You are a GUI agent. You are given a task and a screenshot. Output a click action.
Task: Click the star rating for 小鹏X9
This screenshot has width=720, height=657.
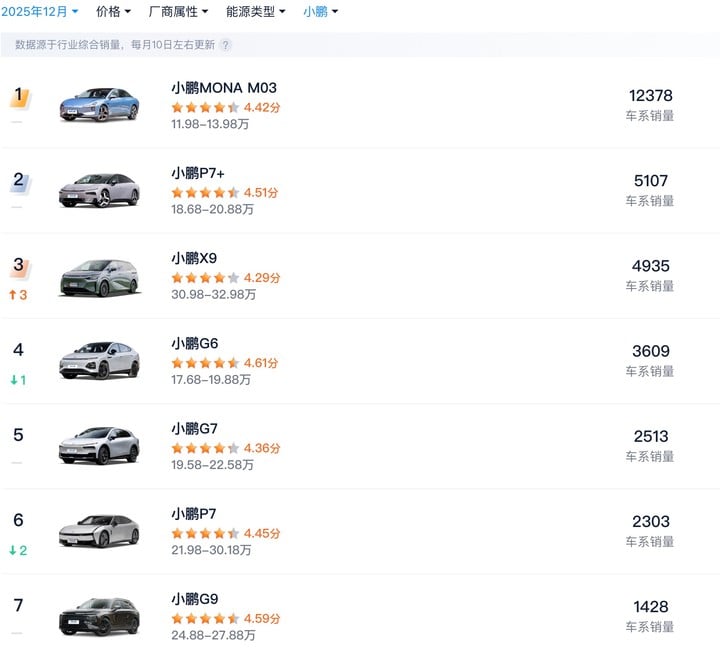coord(205,278)
